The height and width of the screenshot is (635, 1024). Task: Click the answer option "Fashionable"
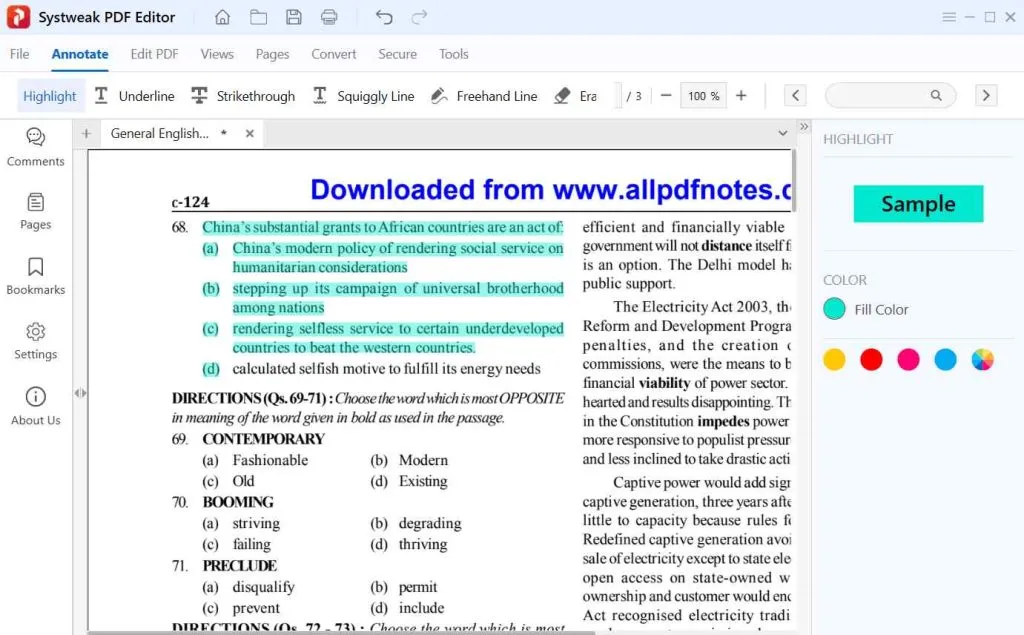pos(270,460)
